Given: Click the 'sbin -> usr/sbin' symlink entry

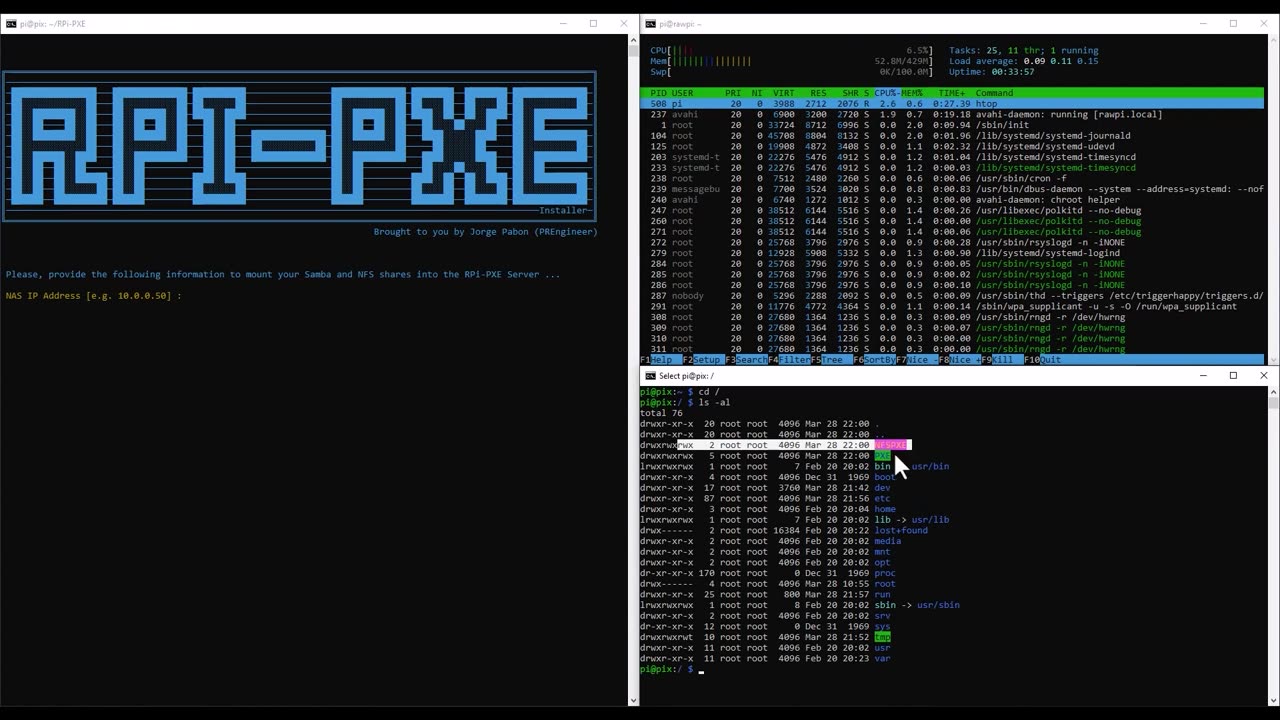Looking at the screenshot, I should [917, 605].
